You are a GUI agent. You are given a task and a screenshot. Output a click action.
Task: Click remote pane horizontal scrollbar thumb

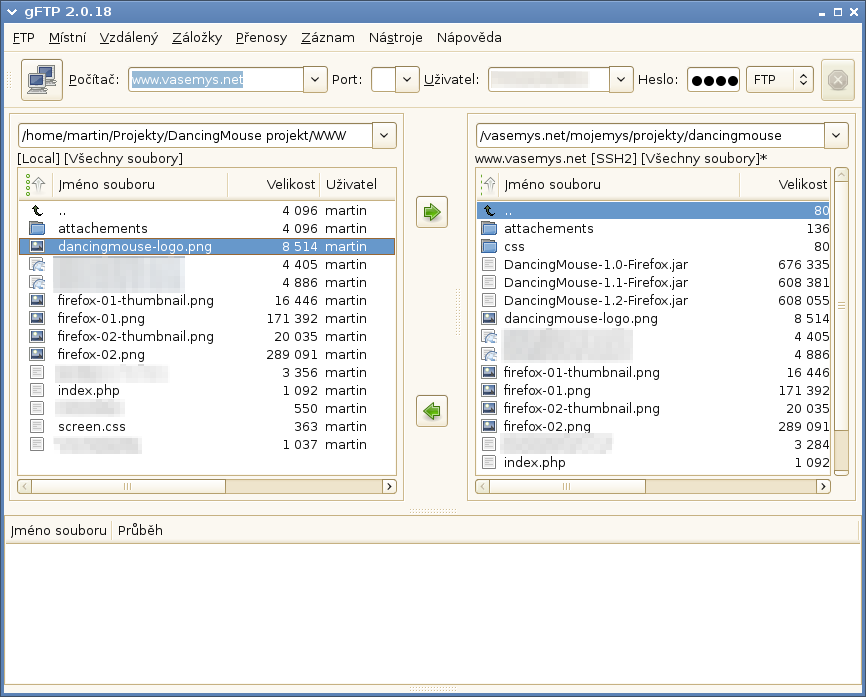567,487
